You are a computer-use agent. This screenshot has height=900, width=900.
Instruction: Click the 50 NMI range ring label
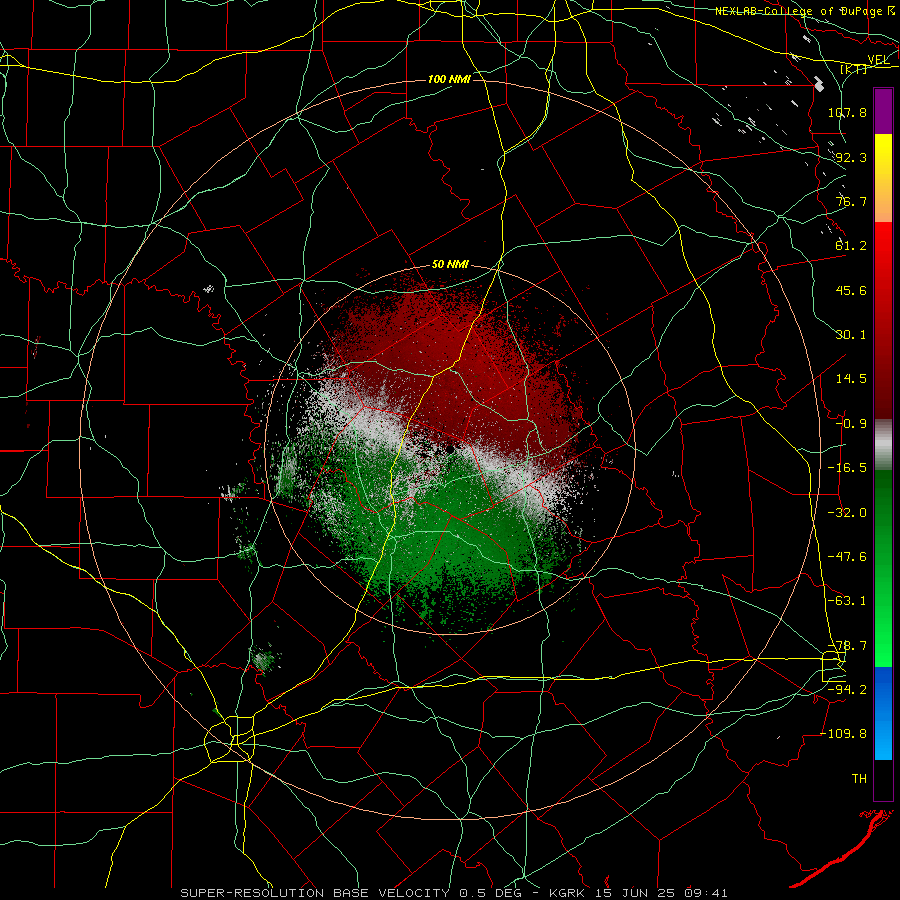coord(450,264)
